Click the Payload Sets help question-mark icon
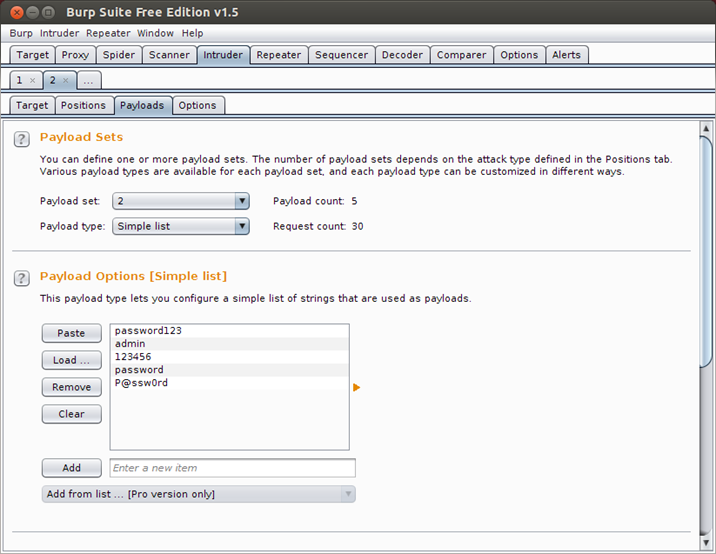716x554 pixels. [x=21, y=139]
